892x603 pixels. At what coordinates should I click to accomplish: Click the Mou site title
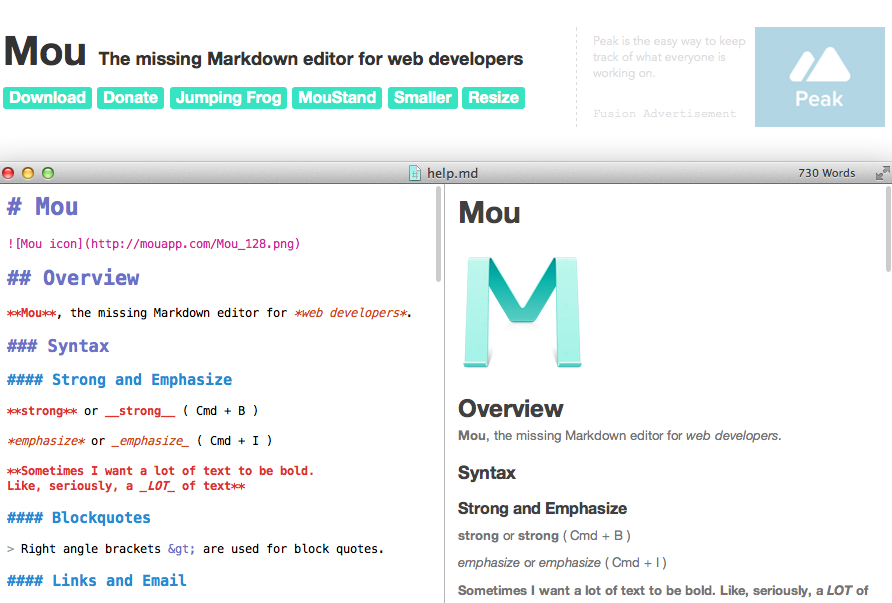click(x=45, y=51)
